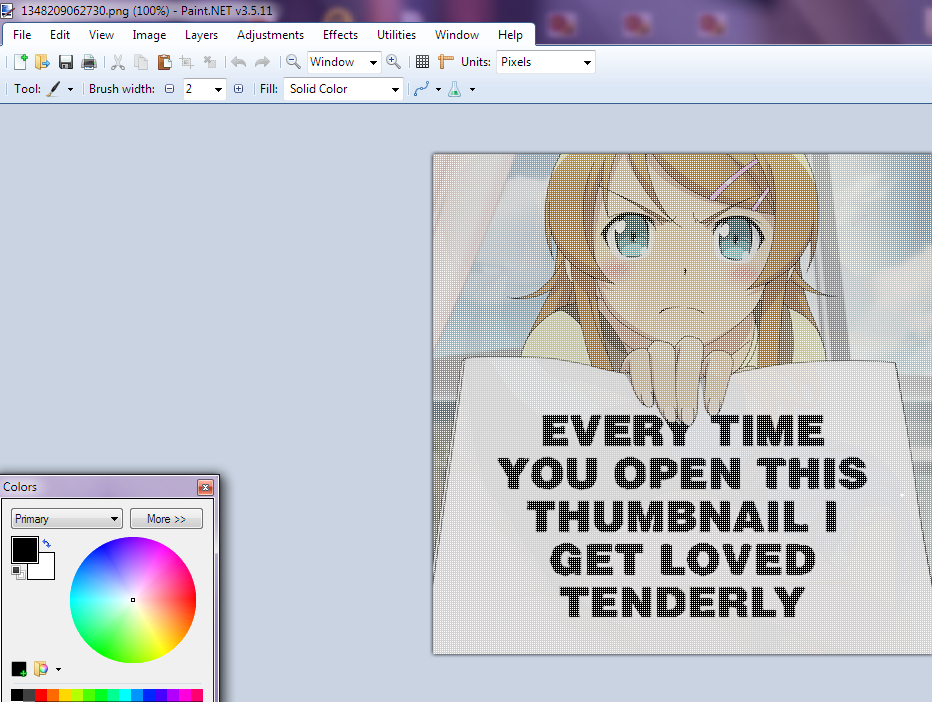932x702 pixels.
Task: Redo the action with arrow icon
Action: pyautogui.click(x=262, y=62)
